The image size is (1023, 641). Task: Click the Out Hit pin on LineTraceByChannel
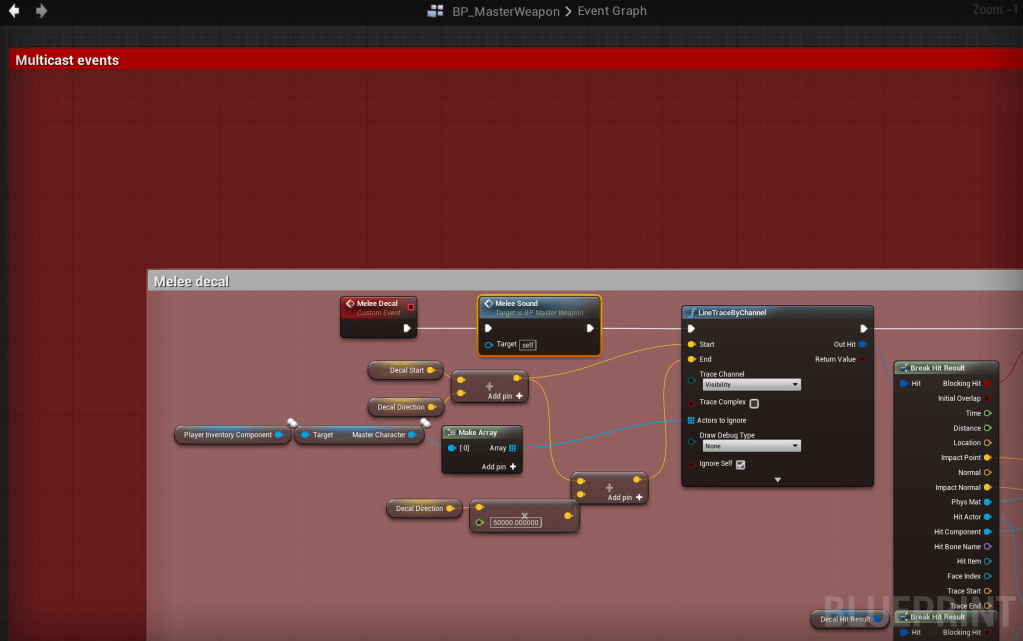[x=863, y=344]
